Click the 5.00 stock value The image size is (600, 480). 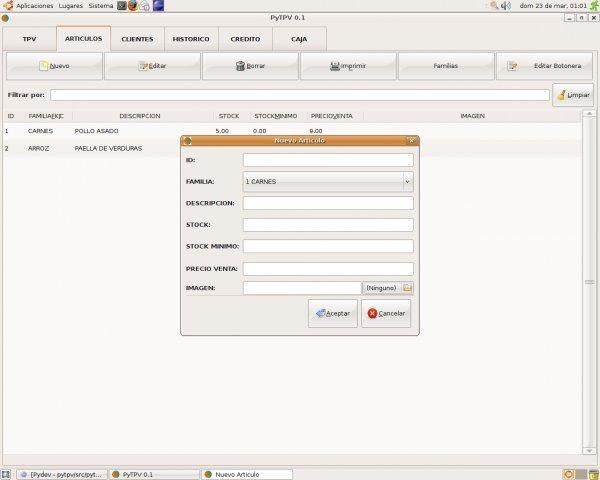point(222,131)
